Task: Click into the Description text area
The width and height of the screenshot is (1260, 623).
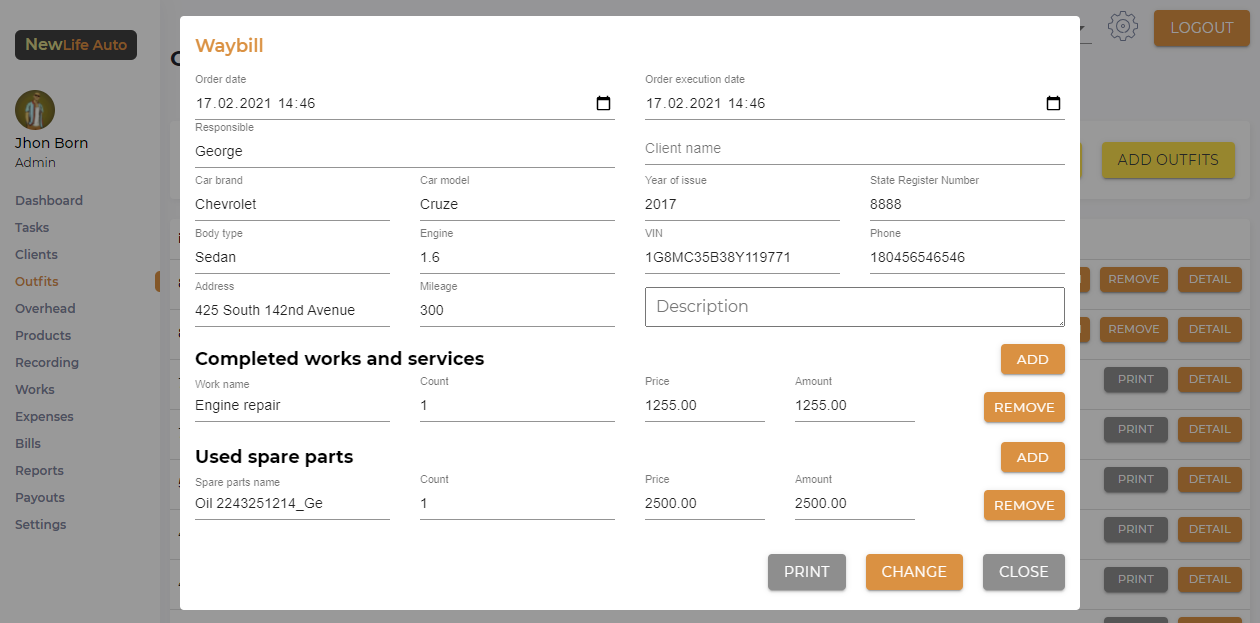Action: tap(854, 307)
